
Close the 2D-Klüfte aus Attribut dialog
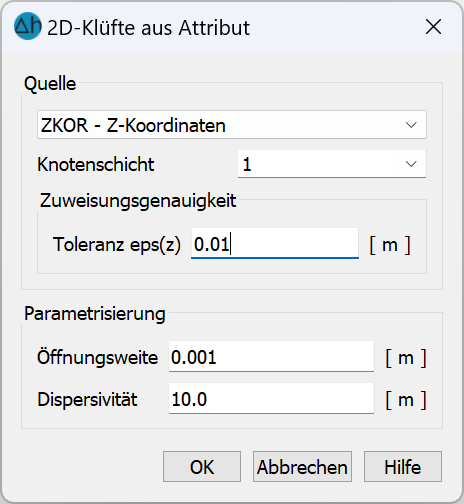click(x=433, y=27)
